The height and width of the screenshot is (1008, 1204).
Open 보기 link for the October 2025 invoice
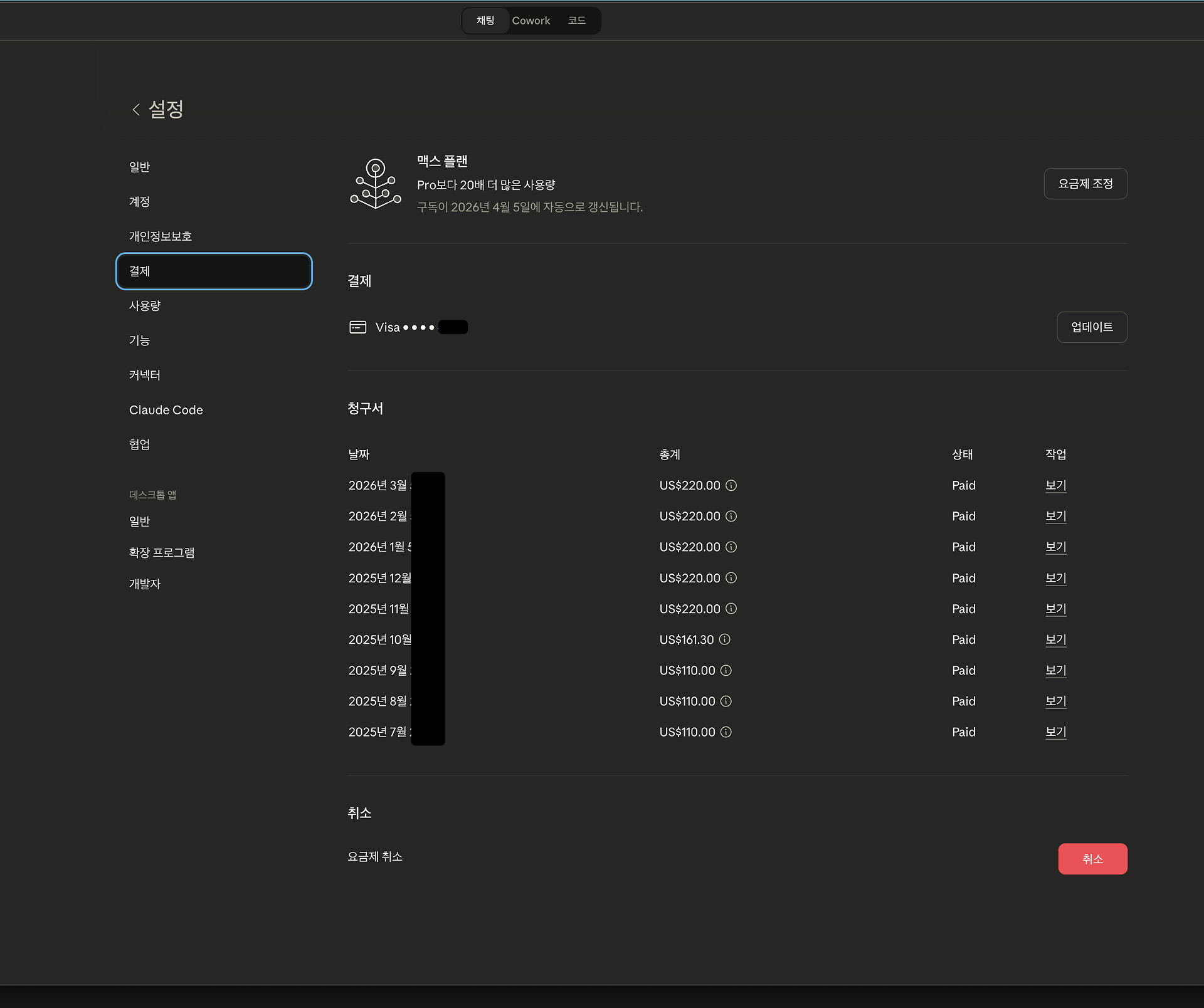click(1056, 639)
